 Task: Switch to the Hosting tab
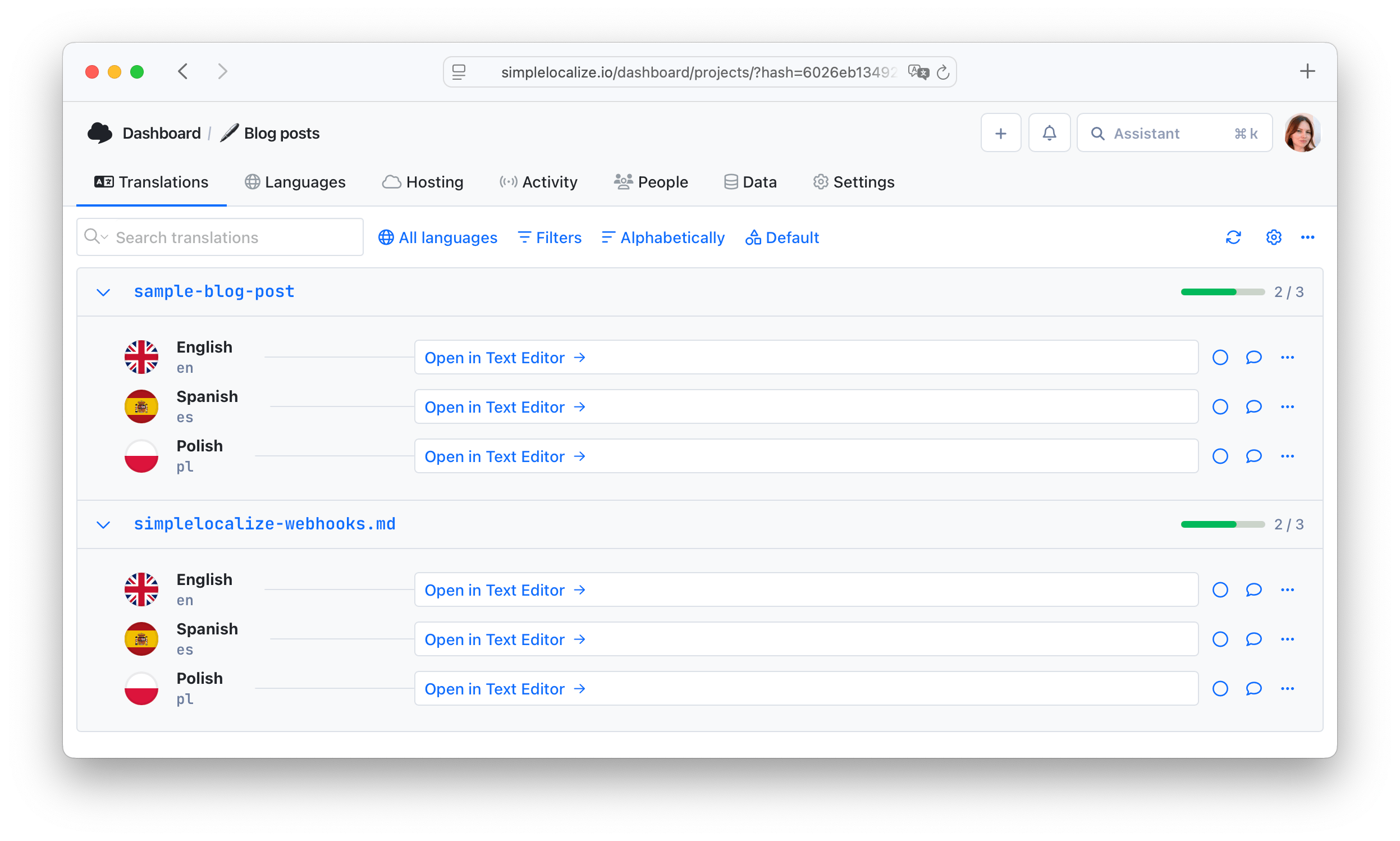point(423,182)
